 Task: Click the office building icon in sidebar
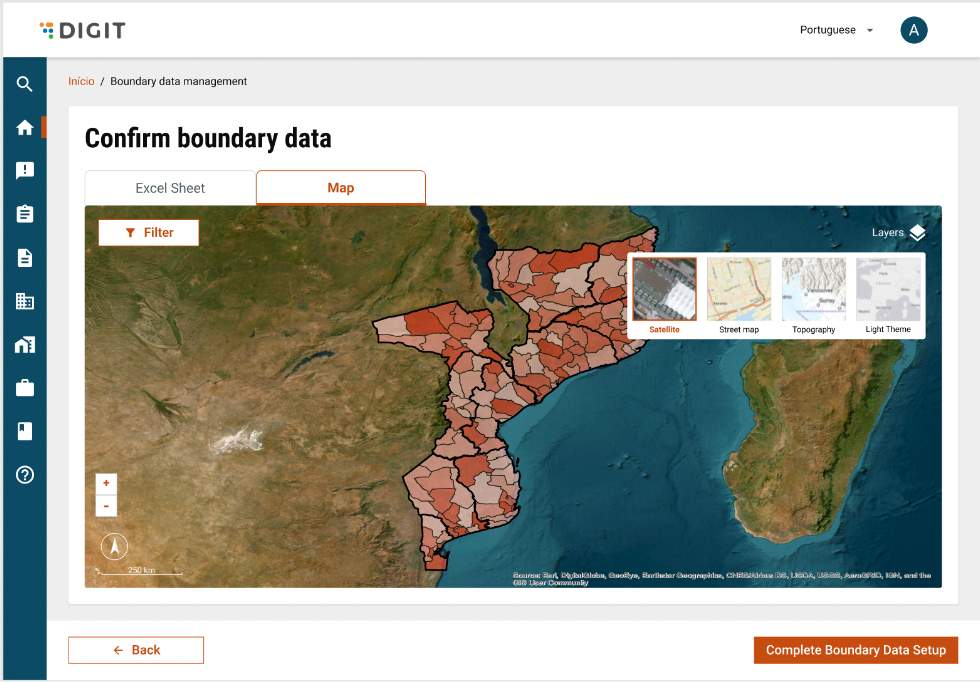[25, 301]
